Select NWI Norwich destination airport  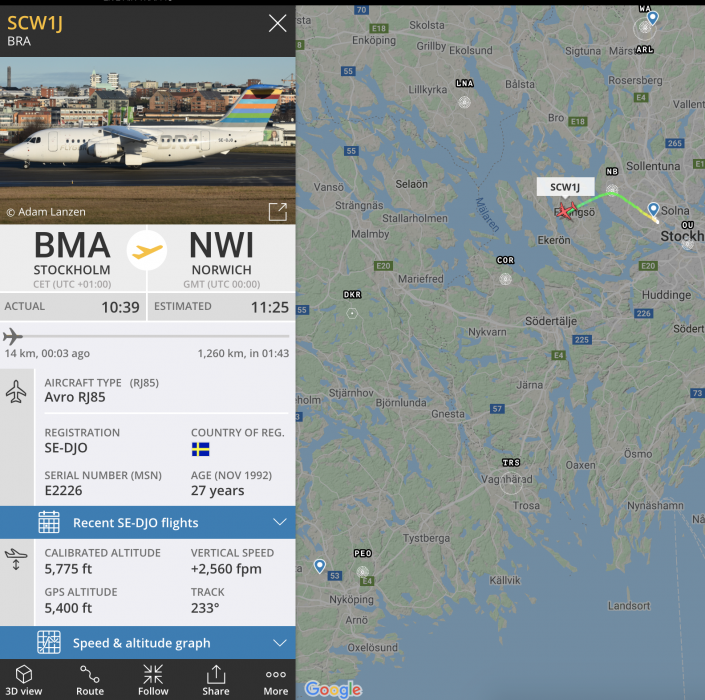coord(222,259)
